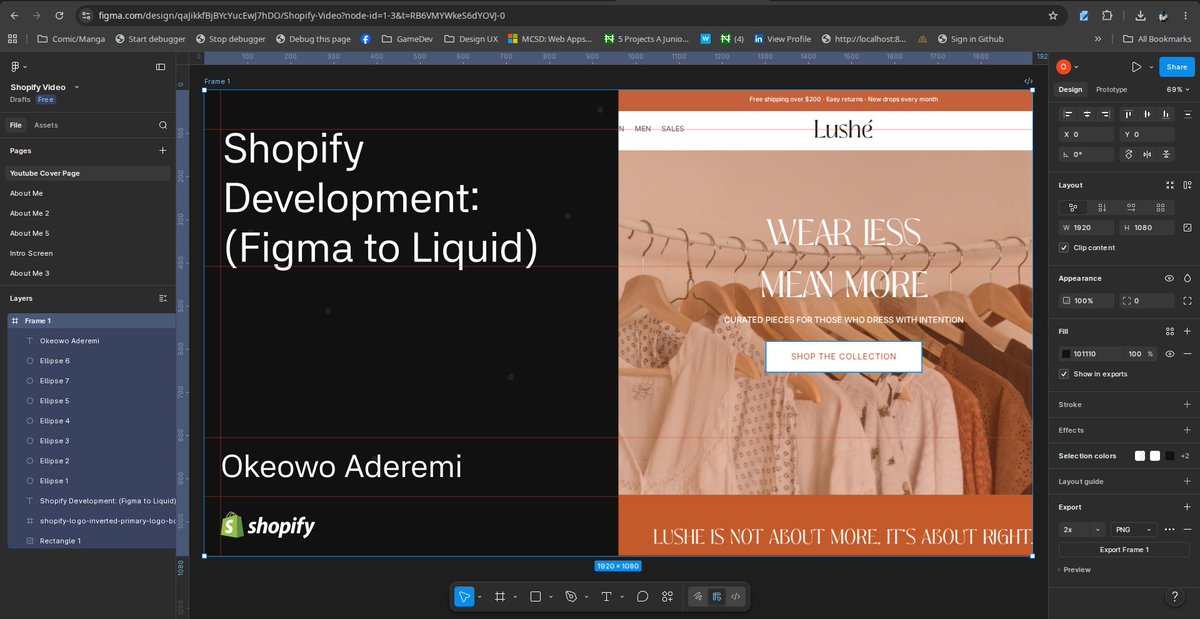Viewport: 1200px width, 619px height.
Task: Click the fill color swatch 101110
Action: 1067,353
